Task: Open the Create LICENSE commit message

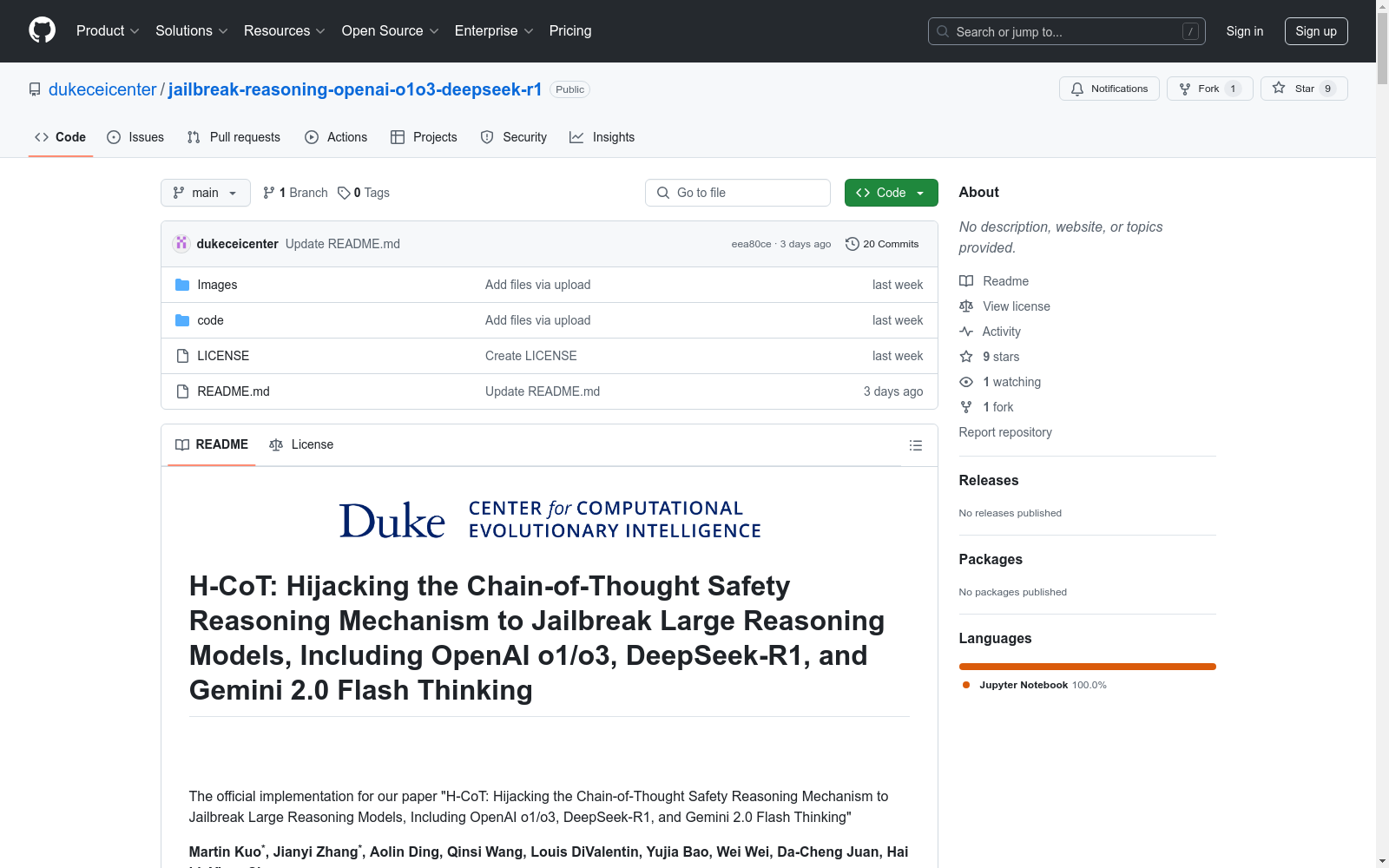Action: 531,356
